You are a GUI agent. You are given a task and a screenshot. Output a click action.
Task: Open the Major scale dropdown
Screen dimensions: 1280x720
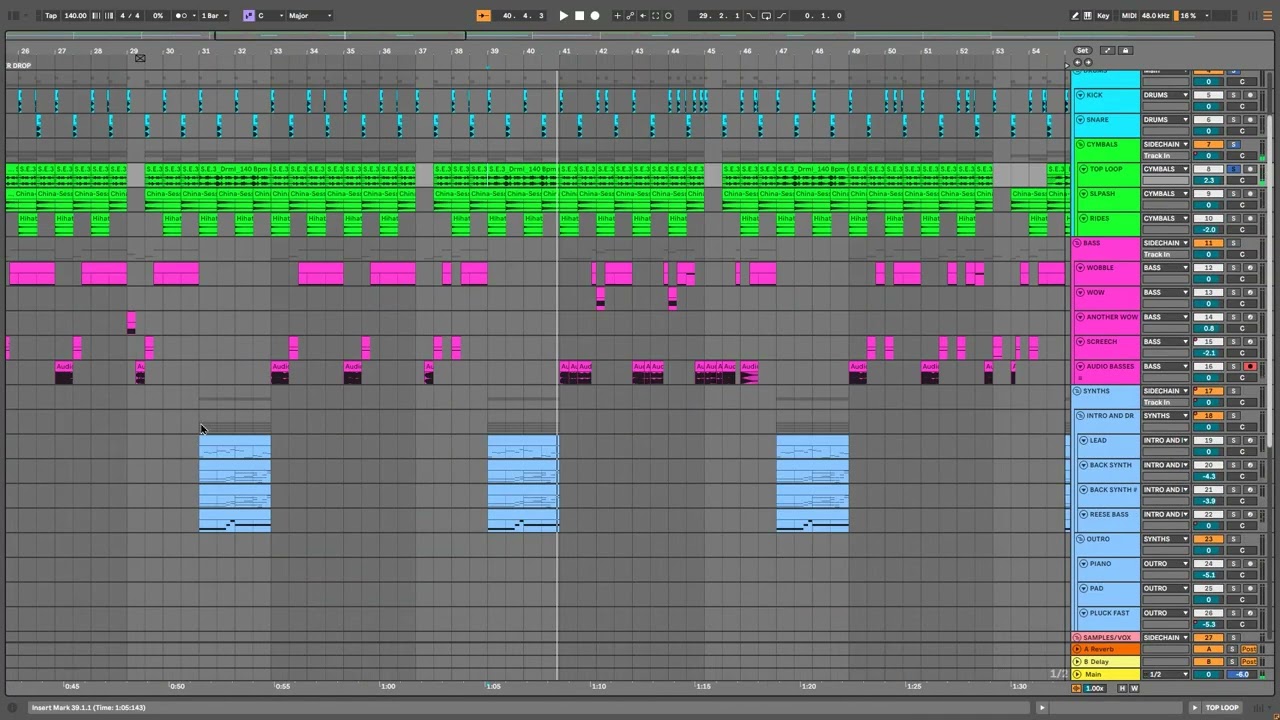(310, 15)
